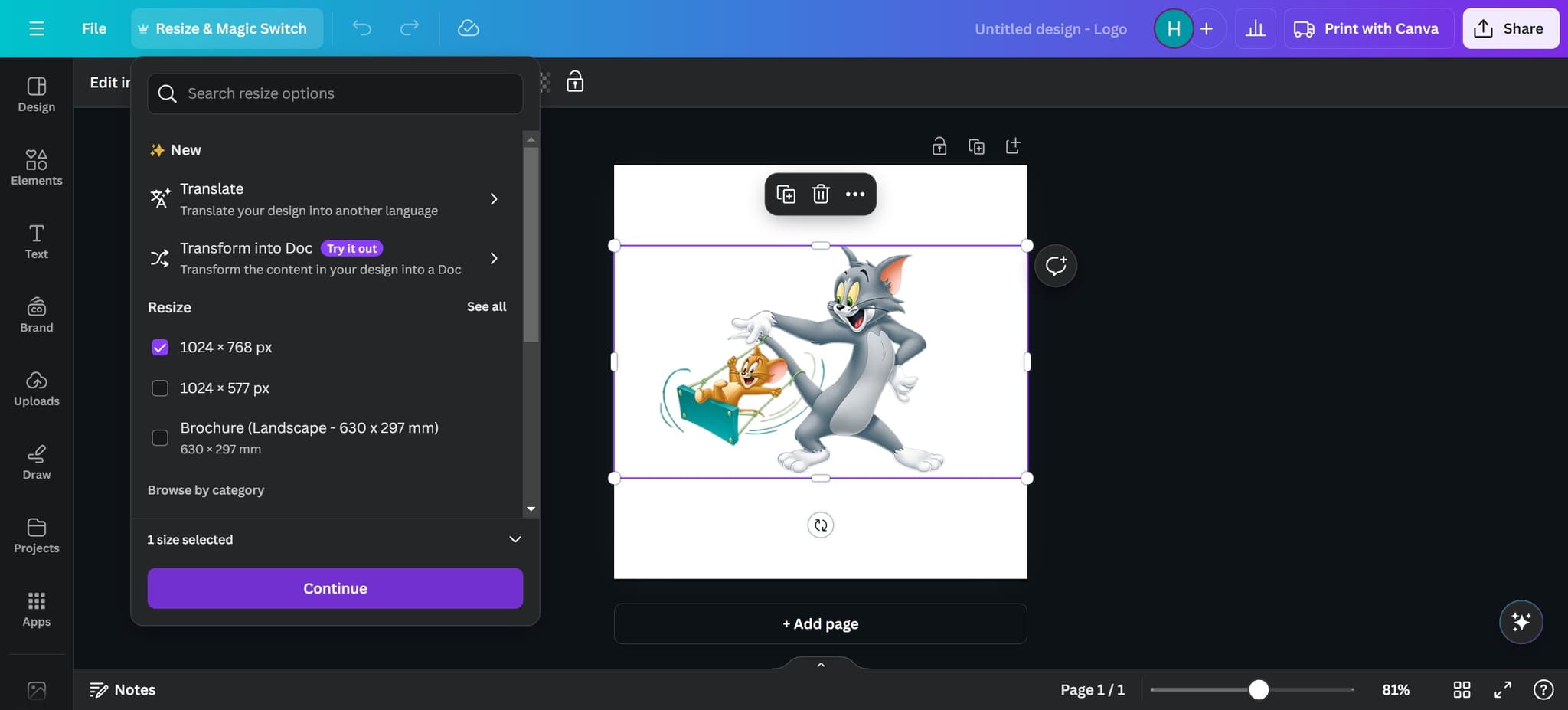The height and width of the screenshot is (710, 1568).
Task: Expand the 1 size selected dropdown
Action: [514, 539]
